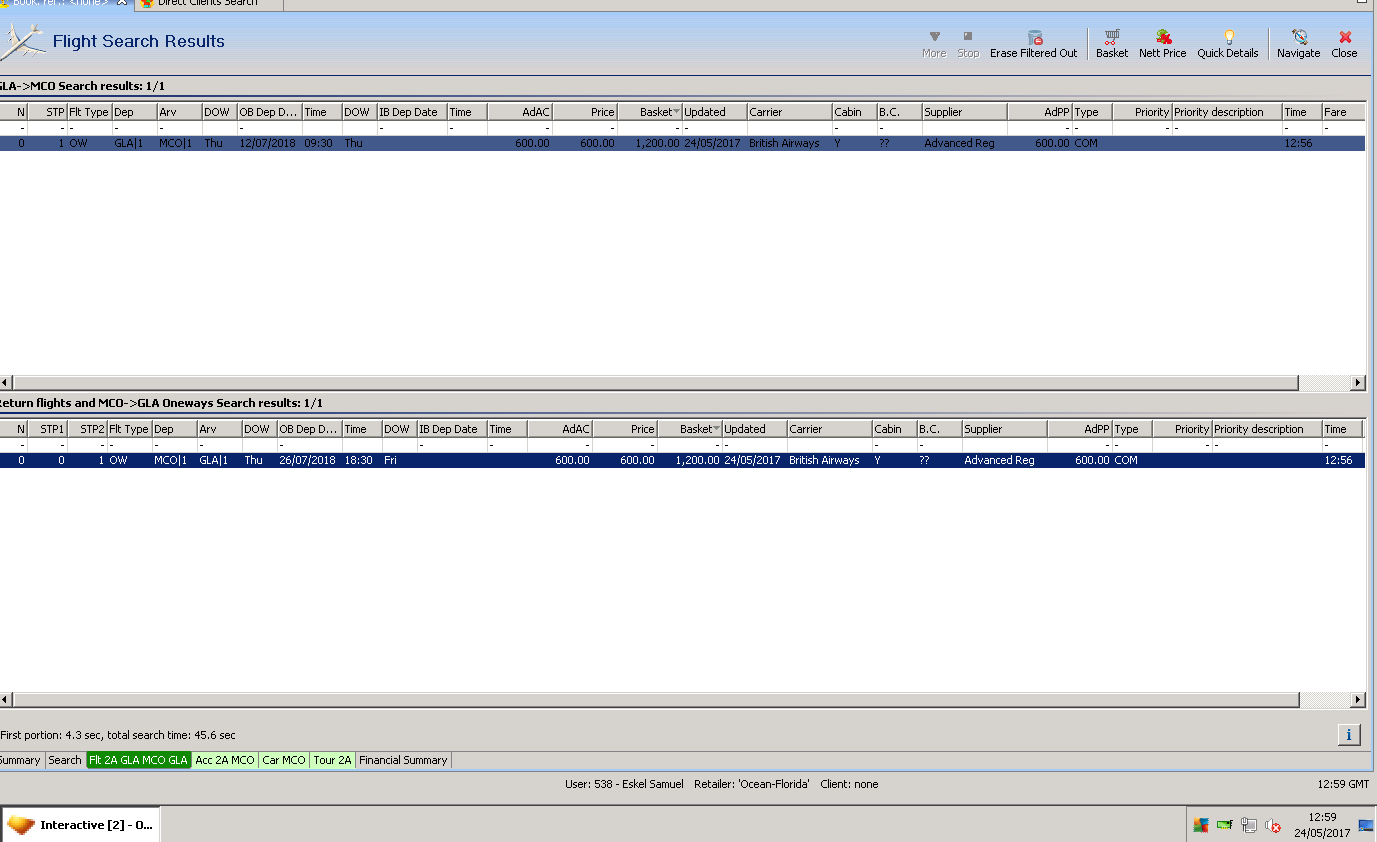Click Priority description header in return flights table
This screenshot has width=1377, height=842.
[x=1266, y=429]
